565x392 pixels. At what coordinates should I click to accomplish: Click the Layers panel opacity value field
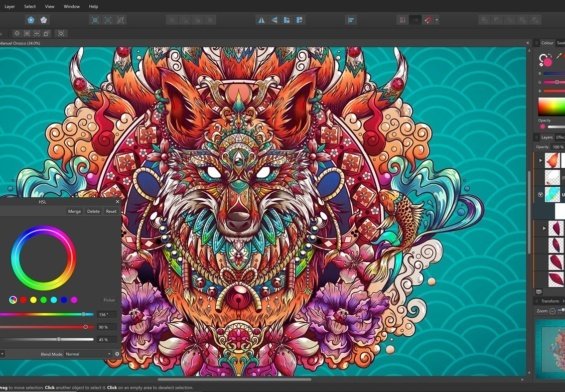click(558, 147)
